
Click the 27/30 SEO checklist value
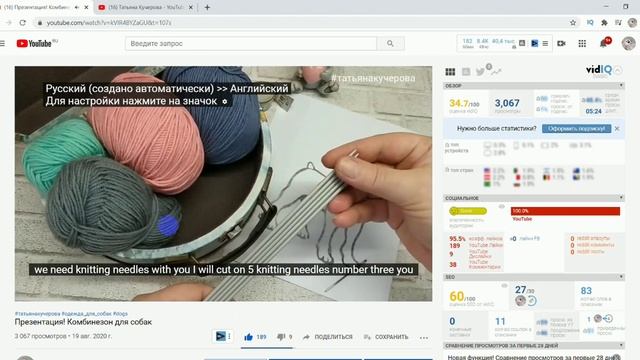(x=525, y=290)
